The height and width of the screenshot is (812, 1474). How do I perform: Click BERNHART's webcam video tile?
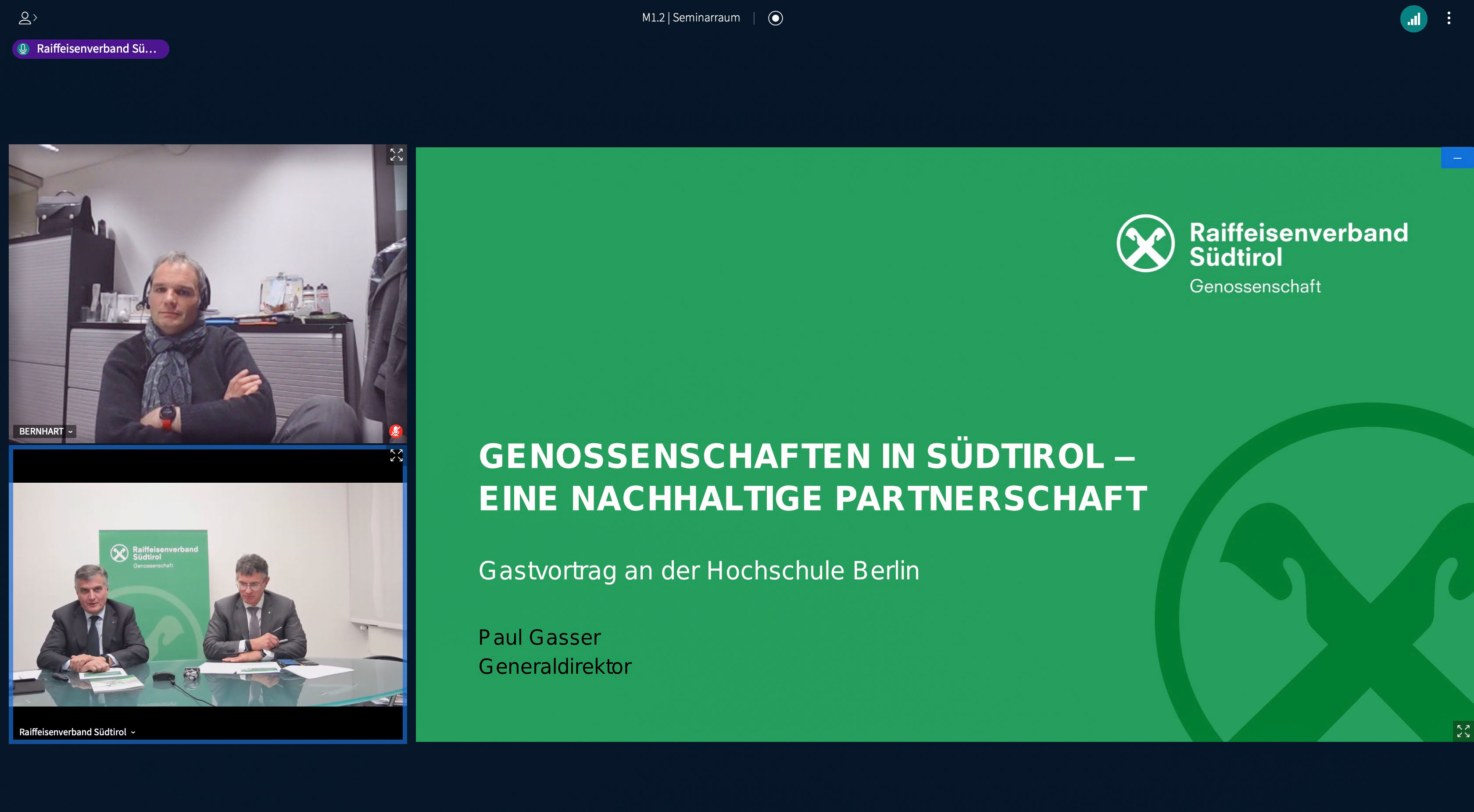pos(207,293)
